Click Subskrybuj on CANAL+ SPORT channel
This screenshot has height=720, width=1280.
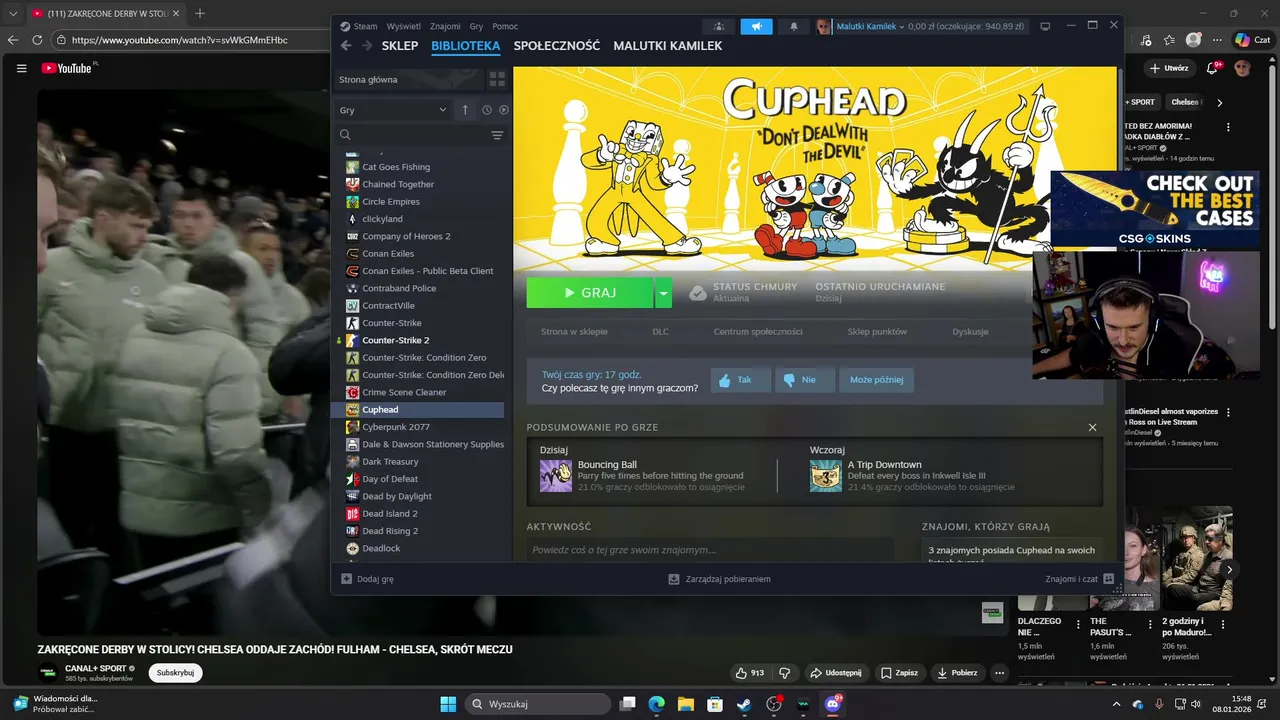pos(175,673)
